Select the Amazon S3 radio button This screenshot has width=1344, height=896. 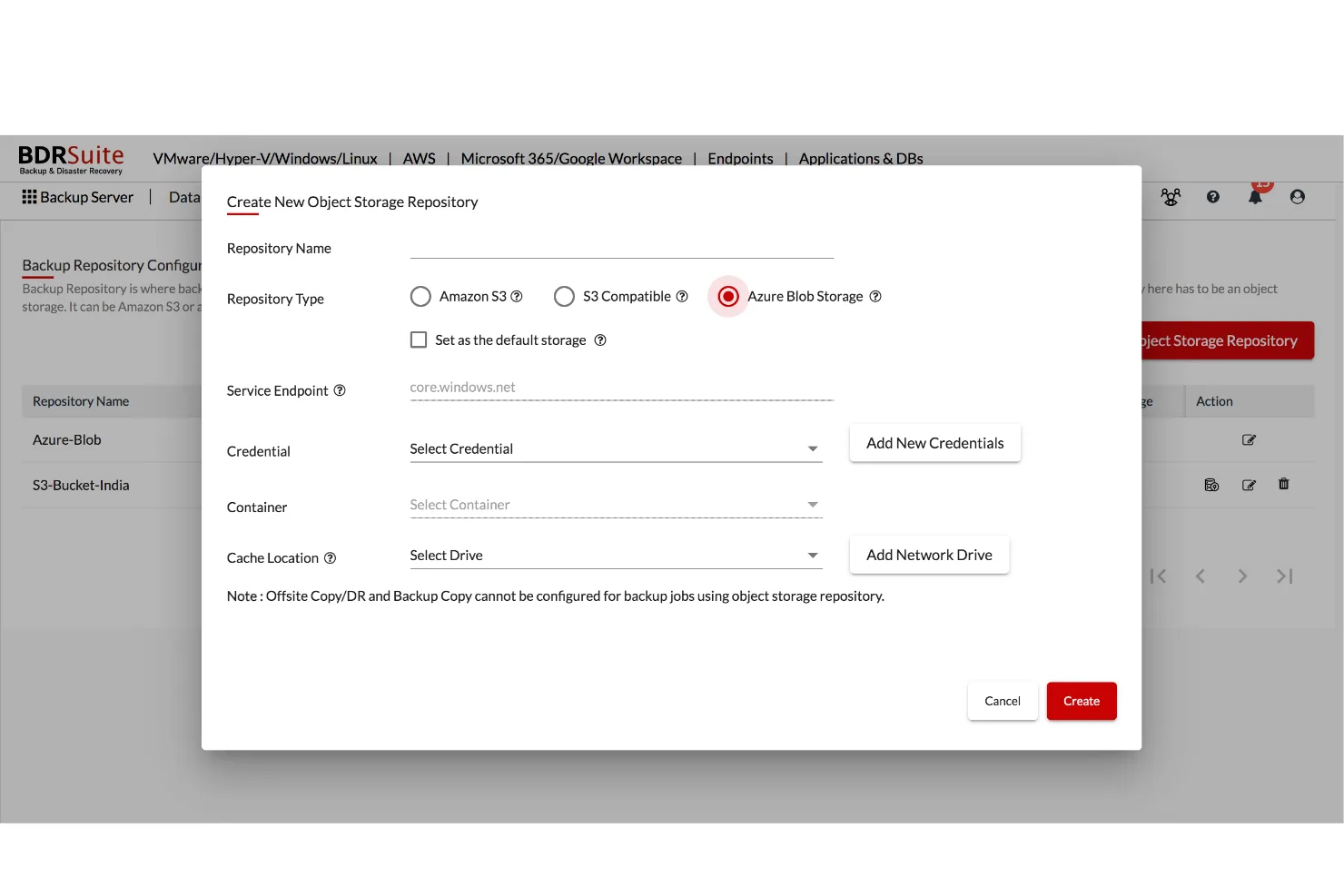coord(420,297)
